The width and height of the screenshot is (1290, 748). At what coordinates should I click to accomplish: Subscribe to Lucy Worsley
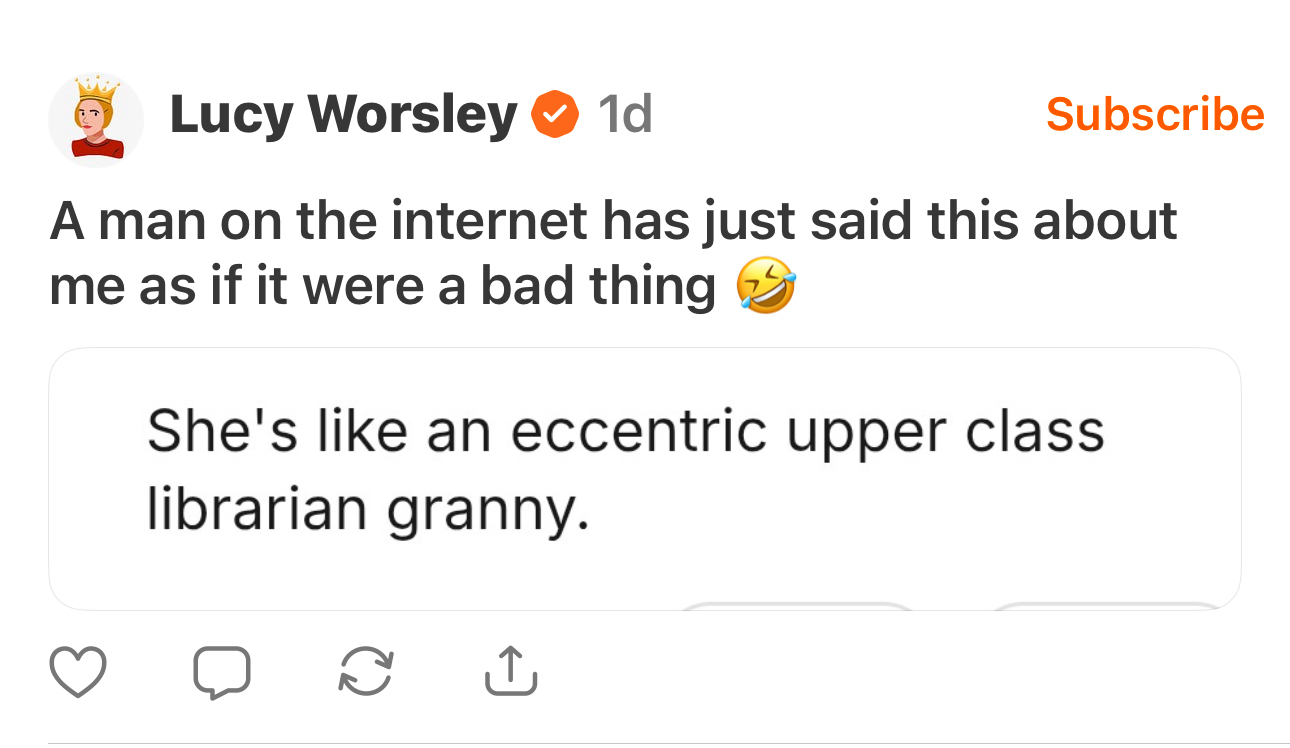[x=1155, y=114]
